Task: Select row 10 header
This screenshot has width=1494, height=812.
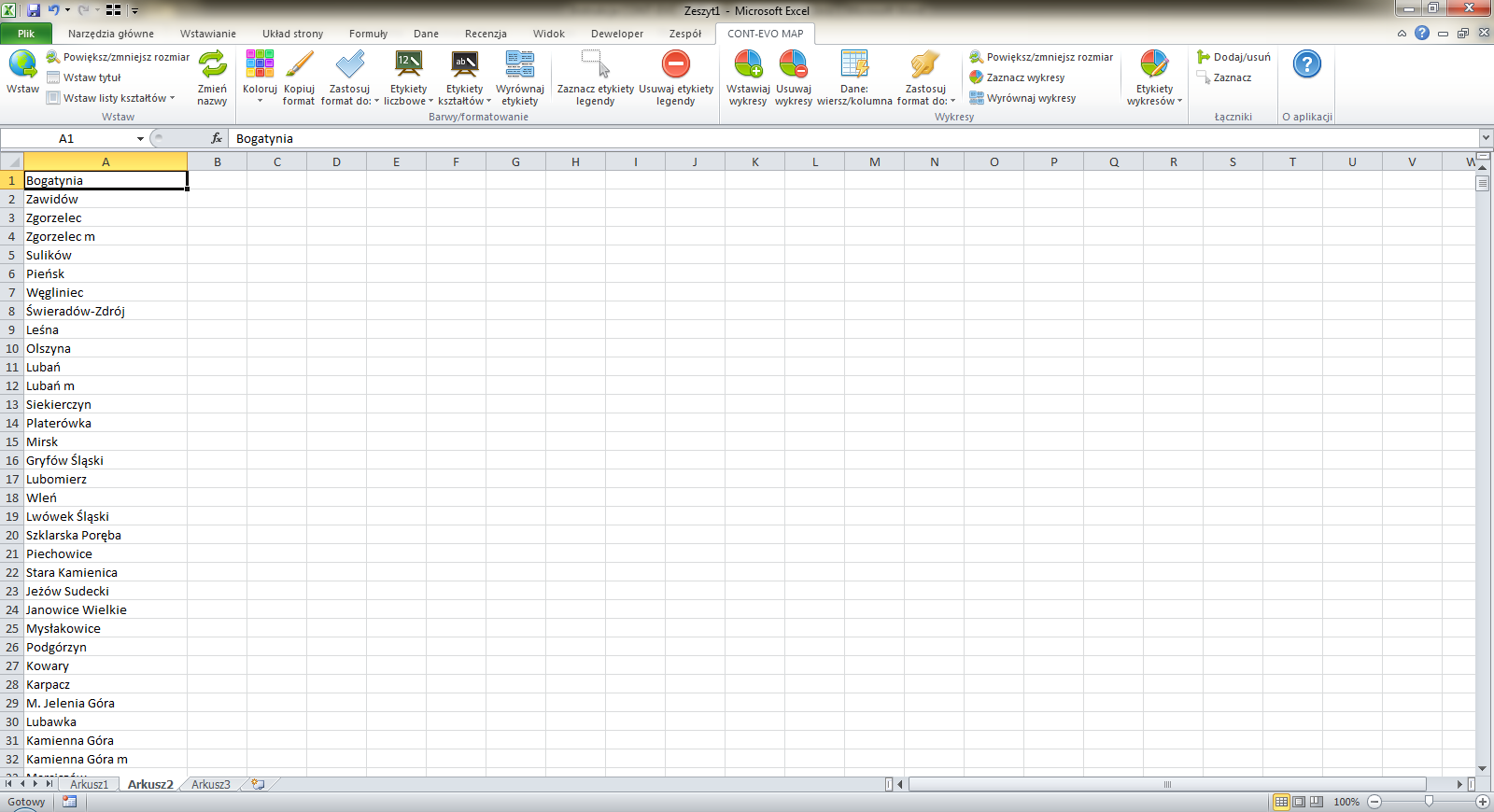Action: tap(12, 348)
